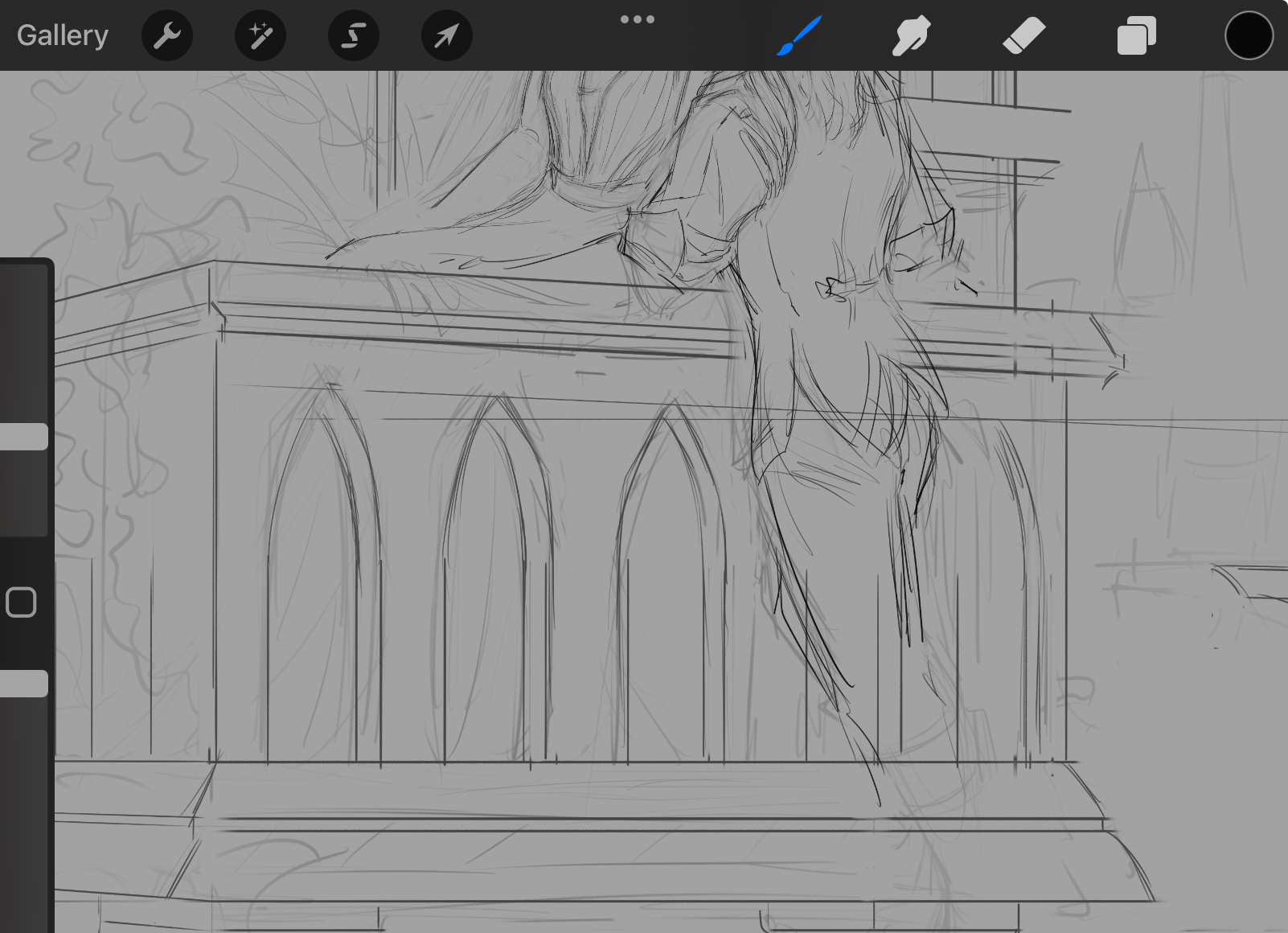This screenshot has width=1288, height=933.
Task: Click the brush size slider handle
Action: (23, 437)
